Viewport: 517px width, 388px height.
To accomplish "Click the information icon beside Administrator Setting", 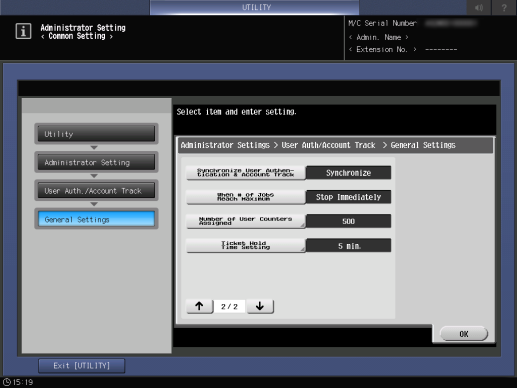I will [23, 31].
